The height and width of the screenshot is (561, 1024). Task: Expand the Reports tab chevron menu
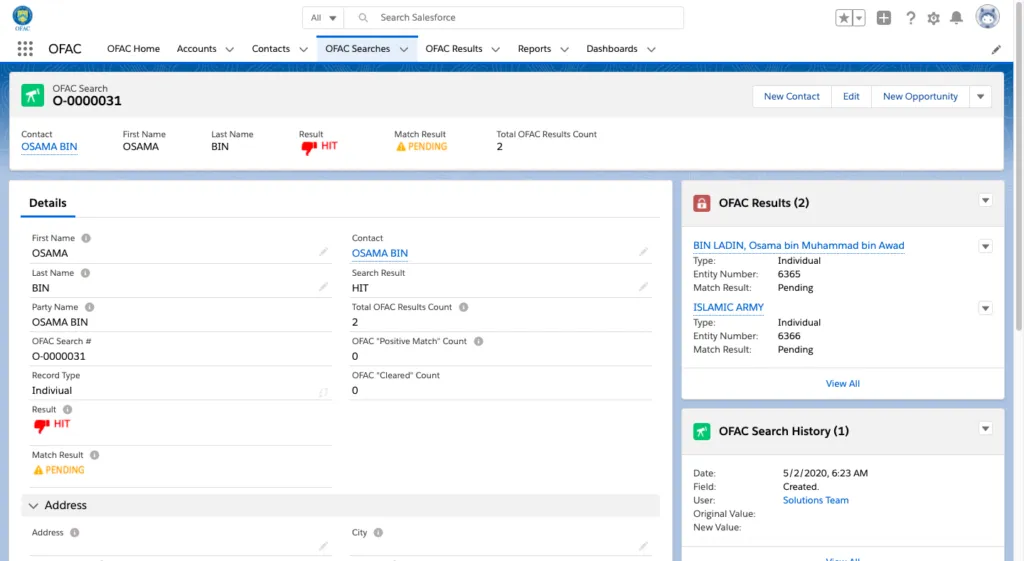click(564, 49)
